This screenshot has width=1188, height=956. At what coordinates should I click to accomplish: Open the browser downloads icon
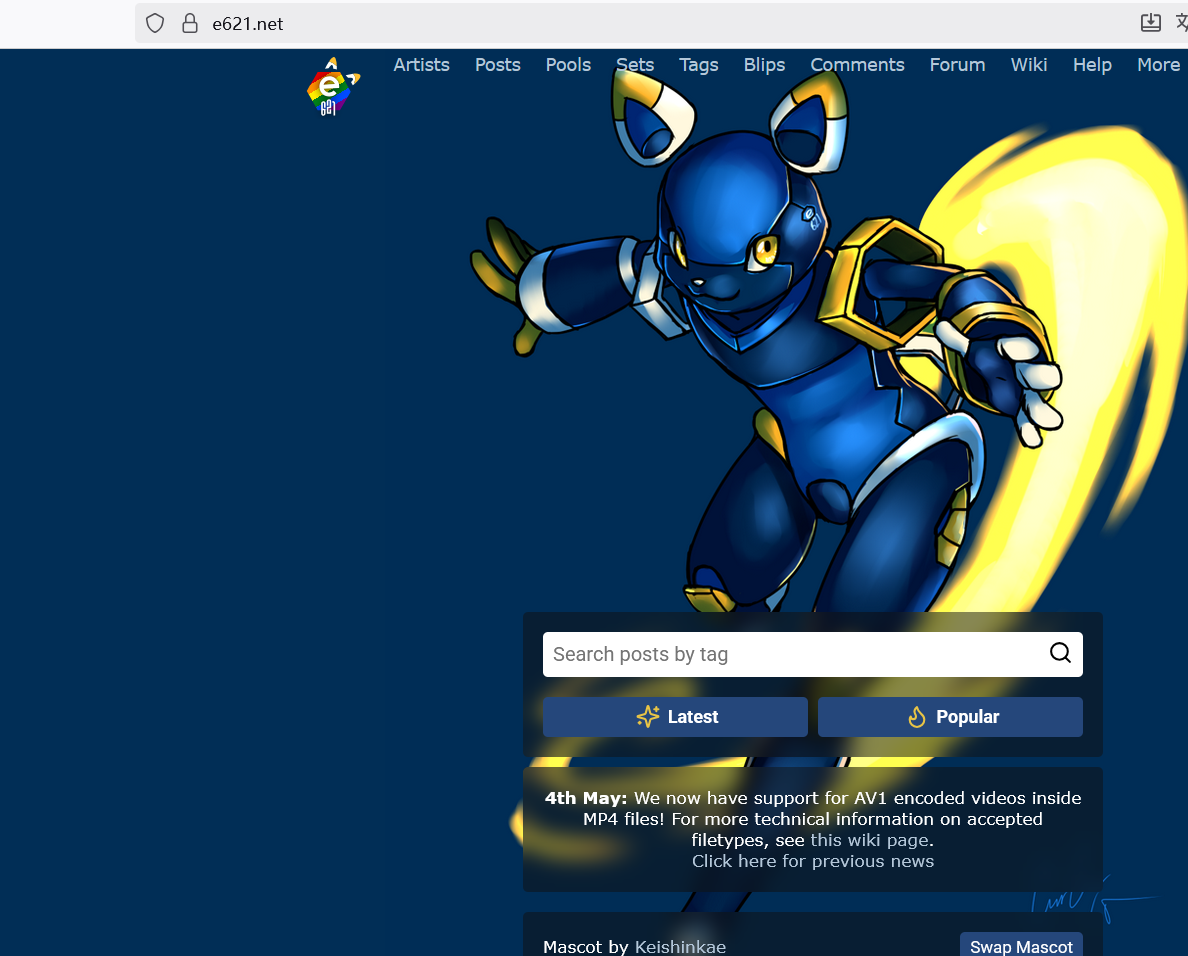coord(1151,23)
